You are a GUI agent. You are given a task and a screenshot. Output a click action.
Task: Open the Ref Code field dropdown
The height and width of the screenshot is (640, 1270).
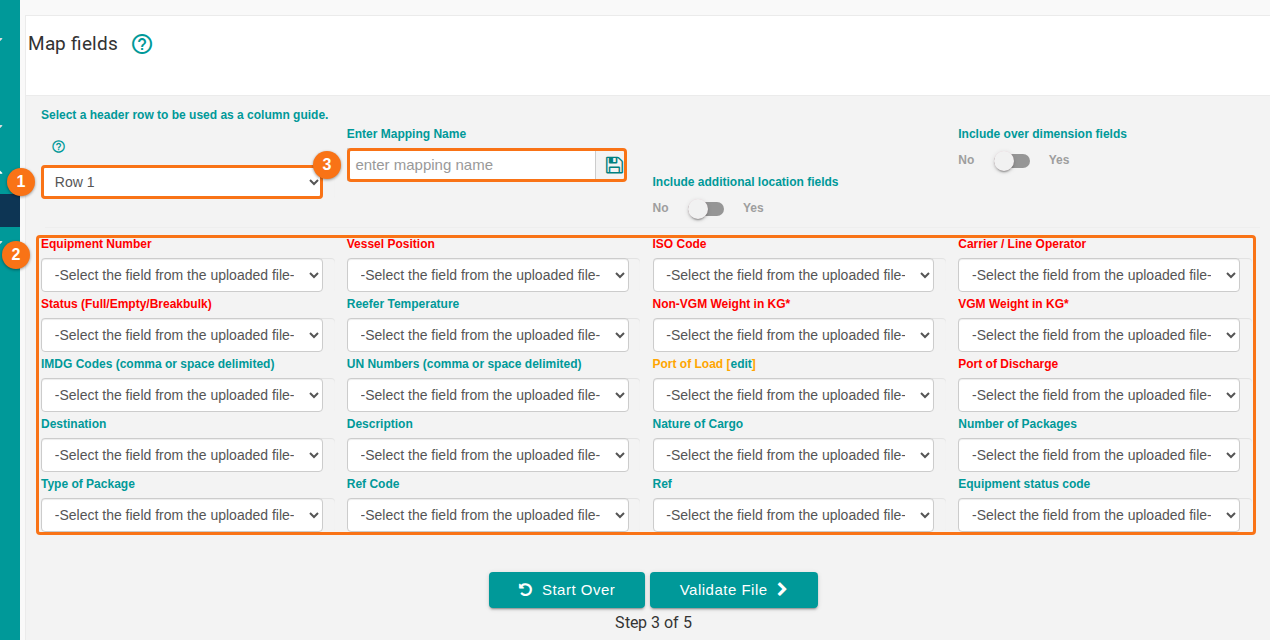488,515
